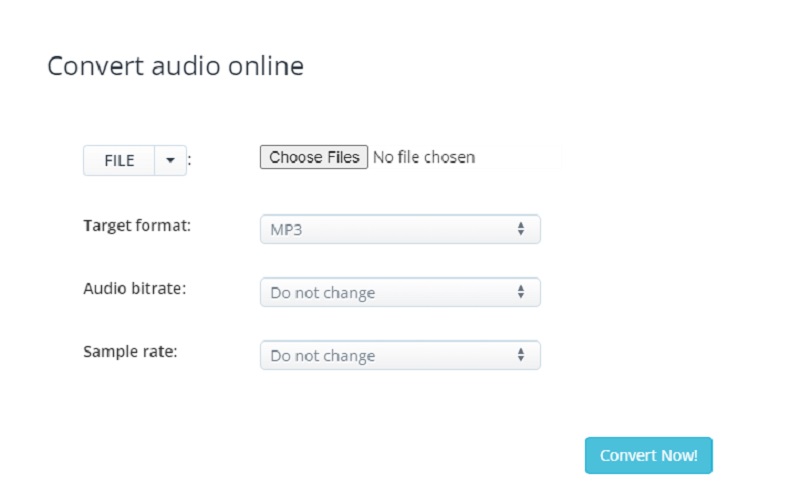This screenshot has height=503, width=800.
Task: Click 'Do not change' text in Sample rate
Action: pyautogui.click(x=322, y=356)
